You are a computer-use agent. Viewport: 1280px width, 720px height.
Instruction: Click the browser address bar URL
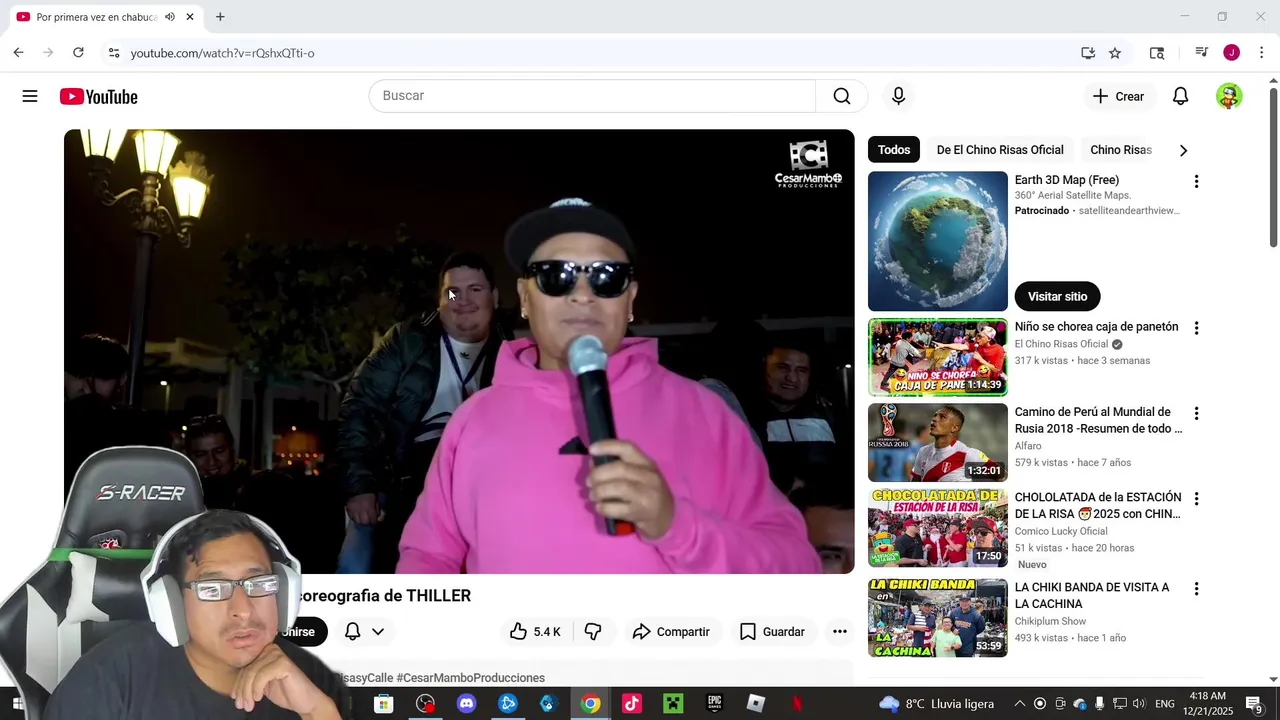(222, 53)
